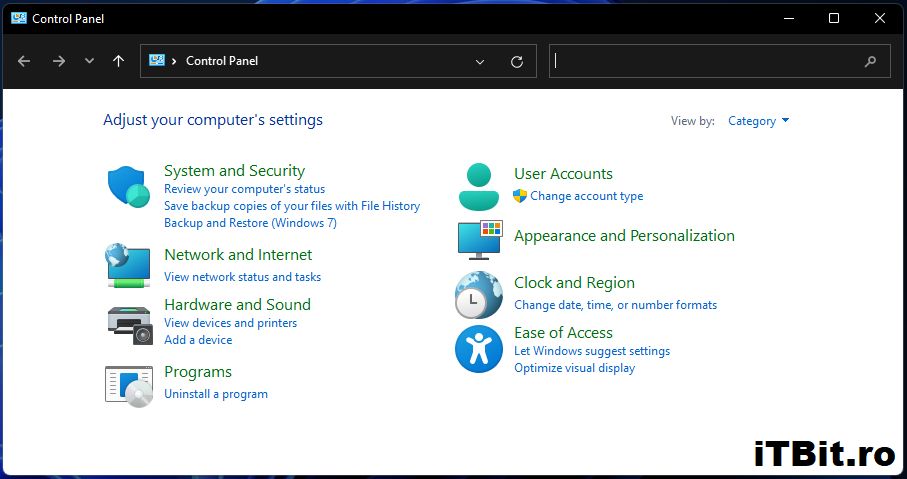Click the Hardware and Sound printer icon
Image resolution: width=907 pixels, height=479 pixels.
[x=128, y=322]
